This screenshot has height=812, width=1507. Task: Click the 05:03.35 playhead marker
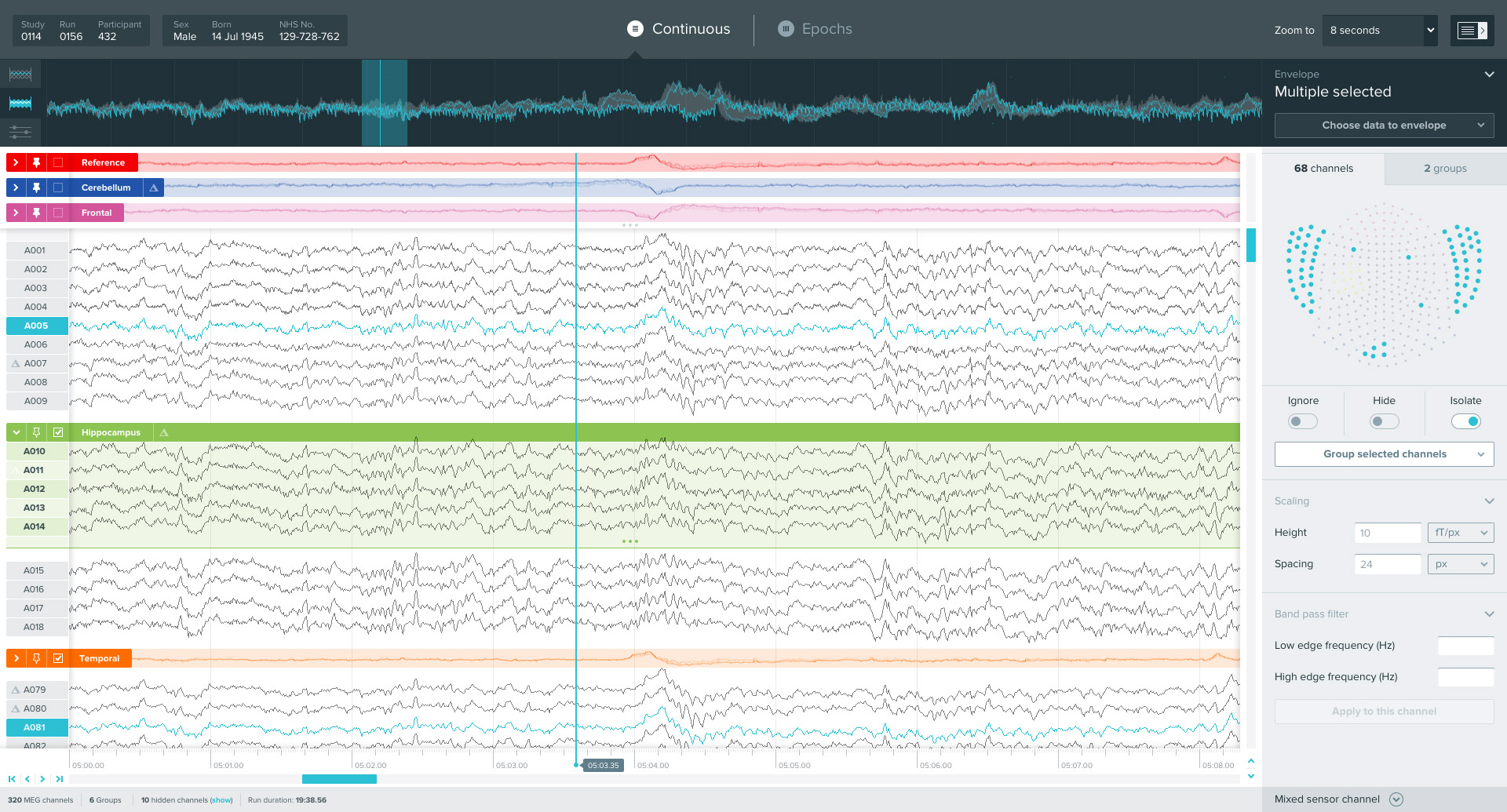coord(603,765)
